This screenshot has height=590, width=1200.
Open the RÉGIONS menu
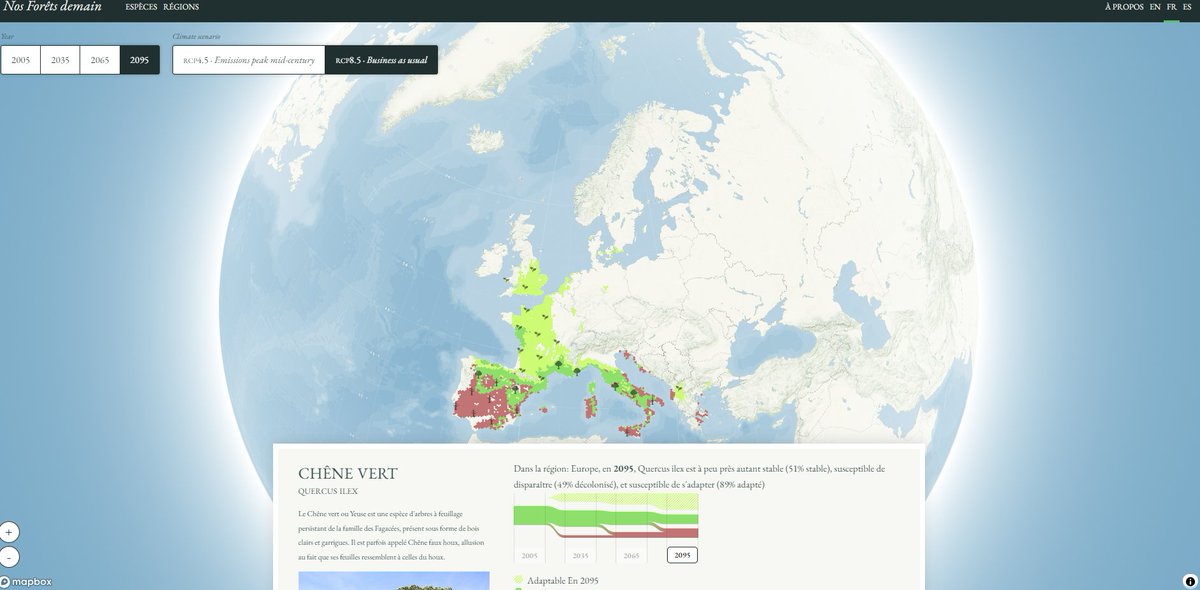click(x=181, y=7)
